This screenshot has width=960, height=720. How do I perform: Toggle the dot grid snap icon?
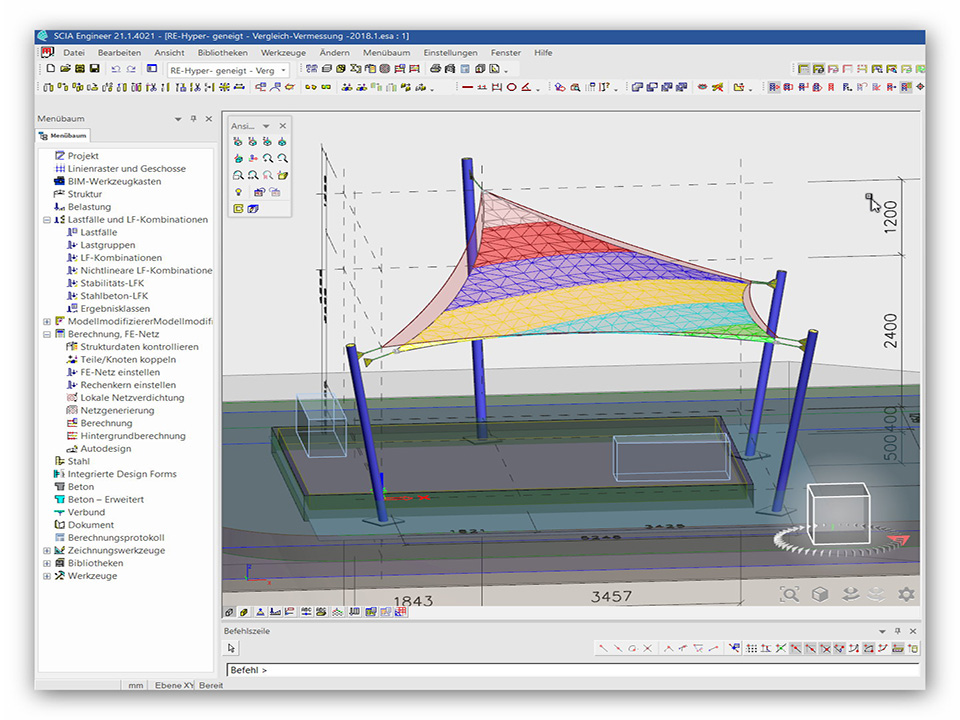point(751,648)
